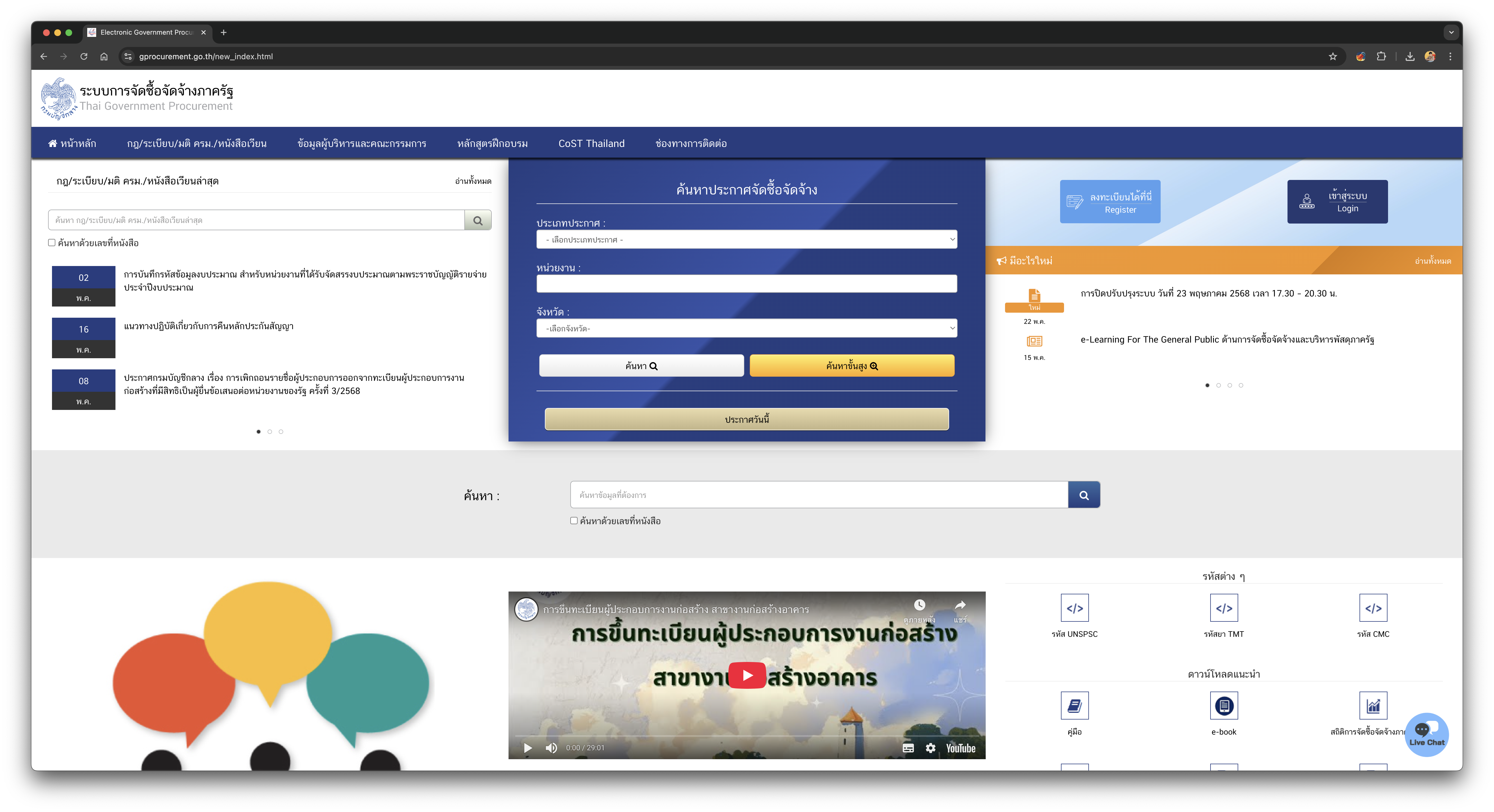The height and width of the screenshot is (812, 1494).
Task: Open the หลักสูตรฝึกอบรม menu
Action: (492, 143)
